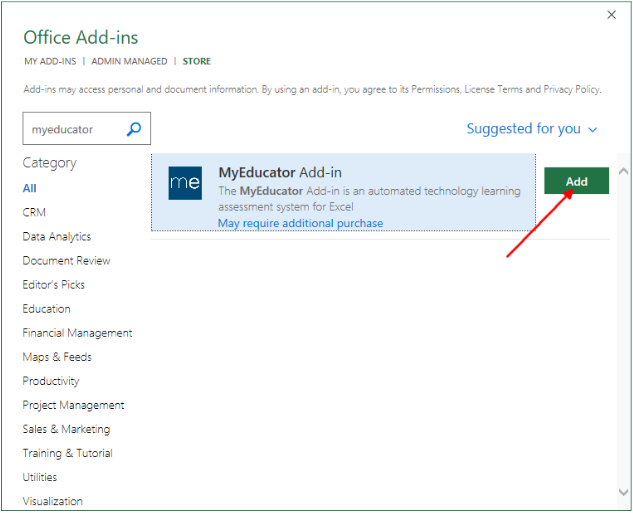The image size is (633, 513).
Task: Select the Productivity category
Action: [x=51, y=381]
